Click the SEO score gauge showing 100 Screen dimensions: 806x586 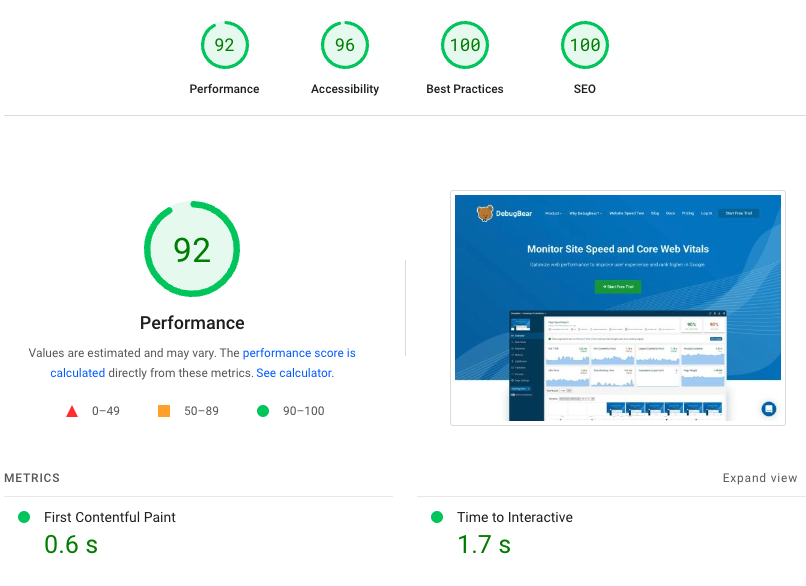pos(584,44)
